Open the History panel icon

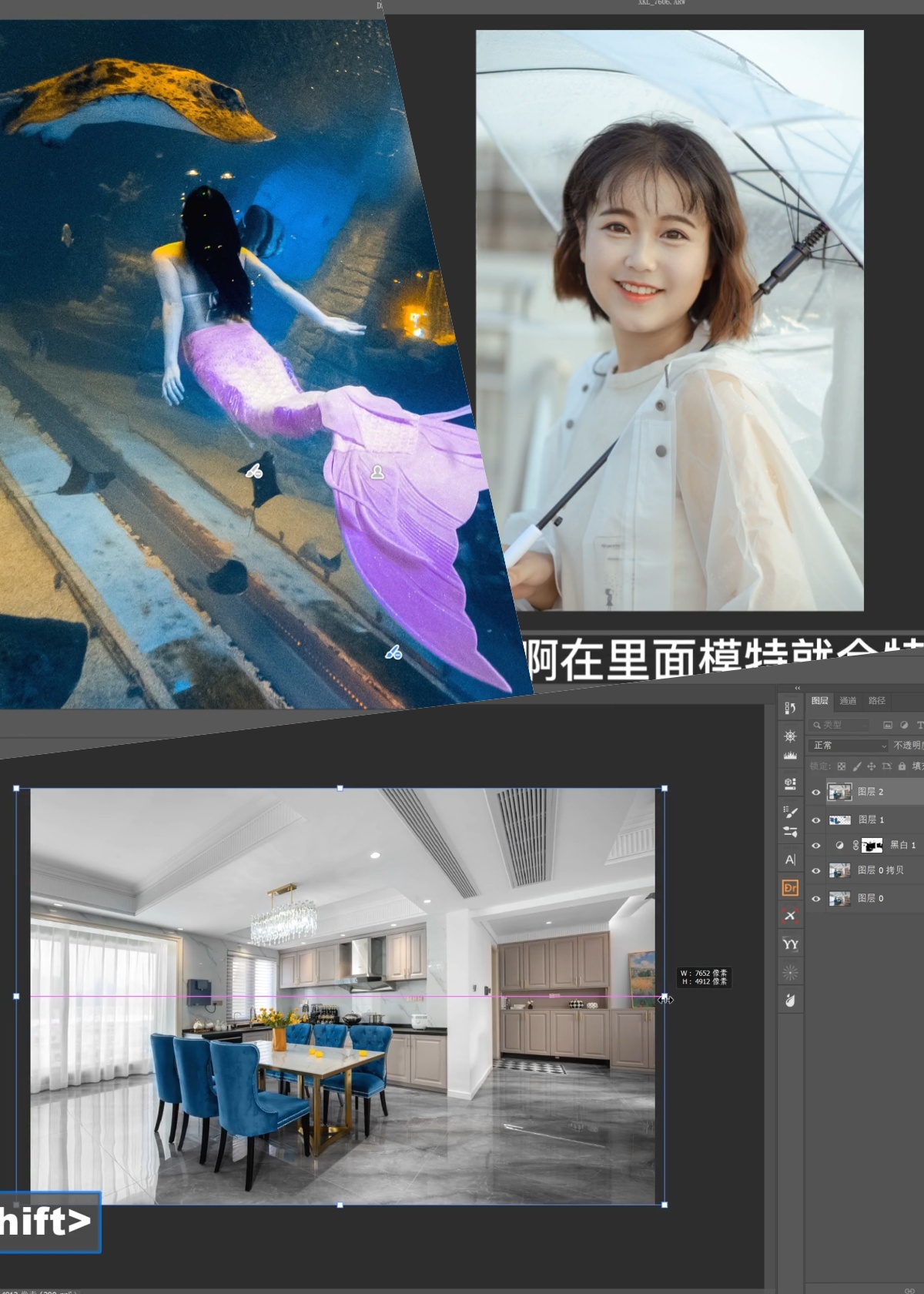[790, 708]
